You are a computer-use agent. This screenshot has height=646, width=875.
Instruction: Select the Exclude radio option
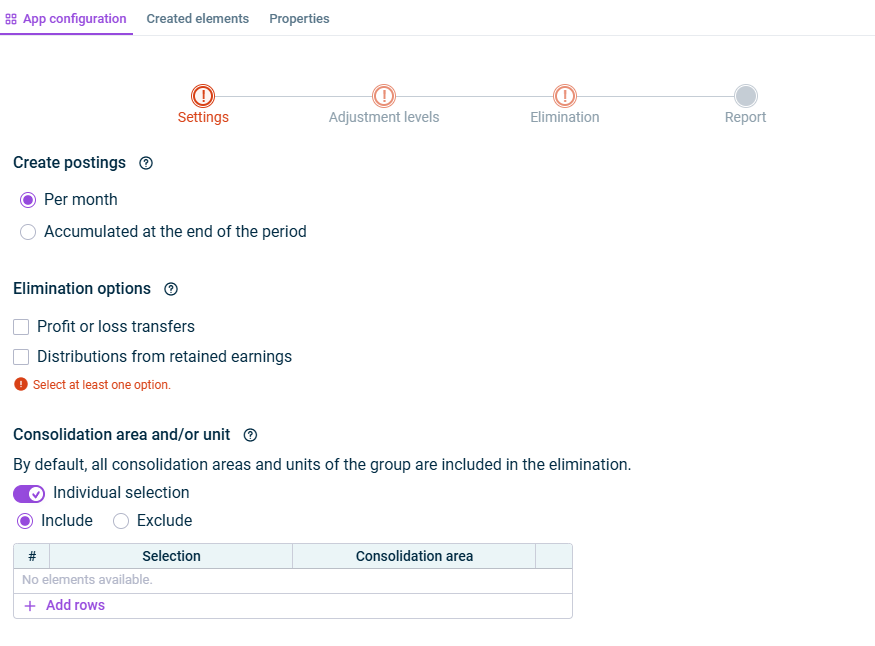(x=121, y=521)
